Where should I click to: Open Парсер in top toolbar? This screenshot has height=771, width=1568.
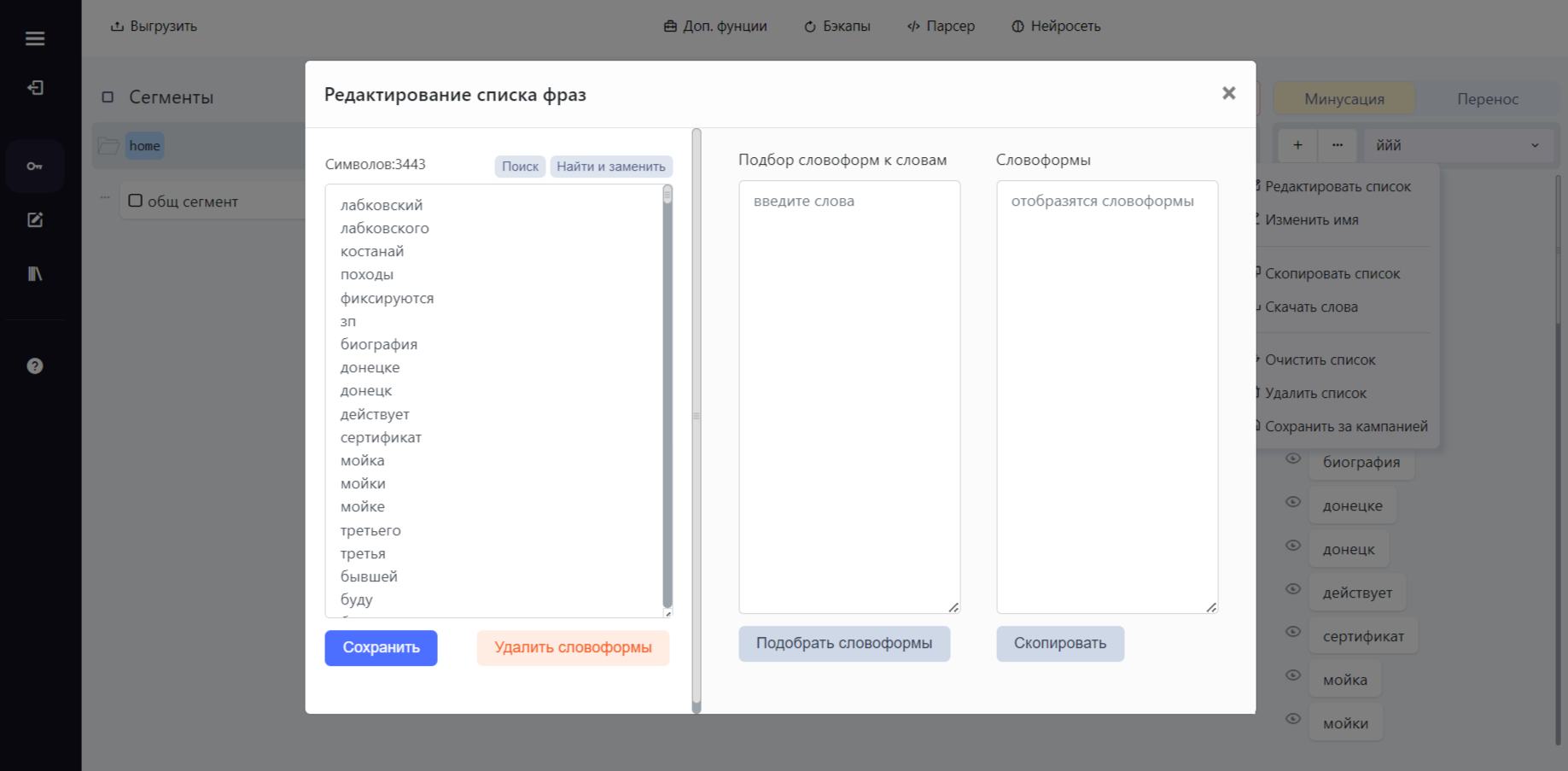pyautogui.click(x=941, y=26)
